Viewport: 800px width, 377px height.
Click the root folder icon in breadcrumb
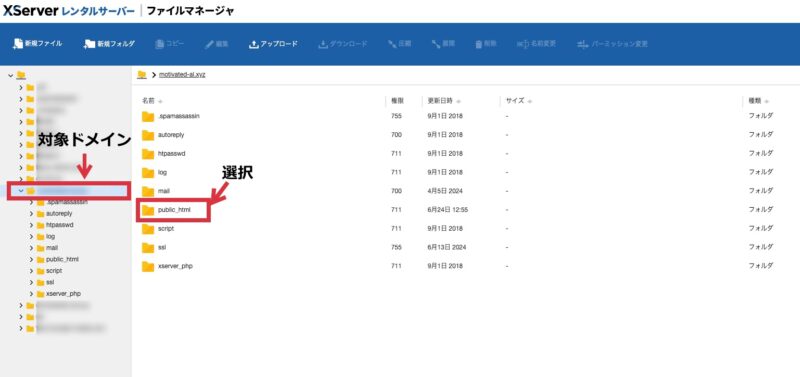click(142, 75)
